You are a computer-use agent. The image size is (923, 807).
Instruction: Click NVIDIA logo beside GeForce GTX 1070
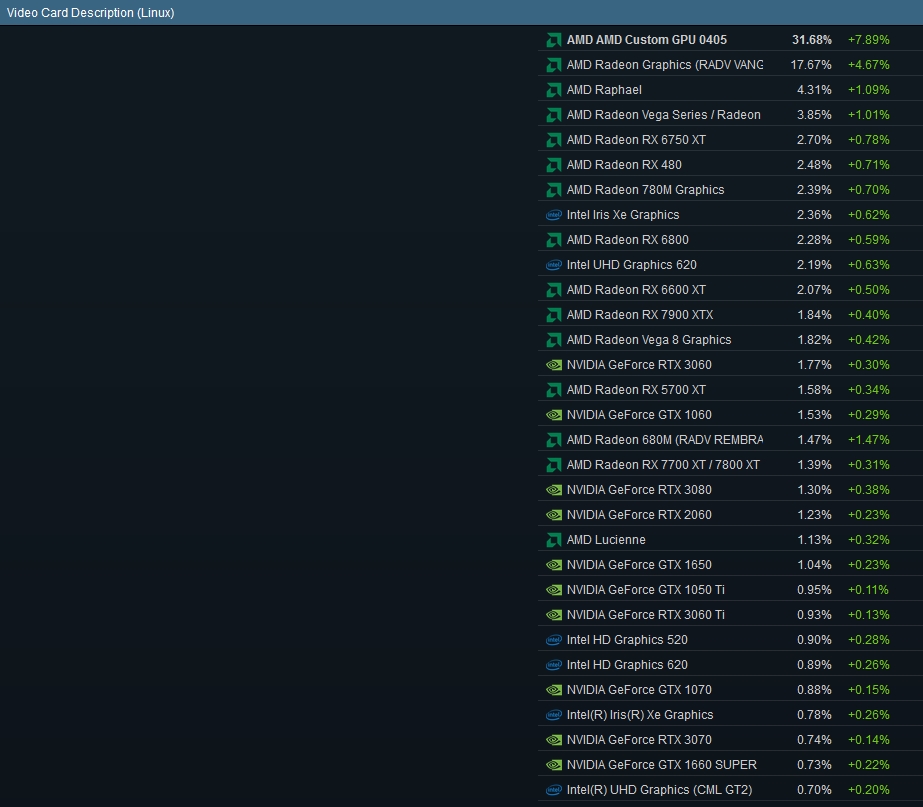coord(553,690)
